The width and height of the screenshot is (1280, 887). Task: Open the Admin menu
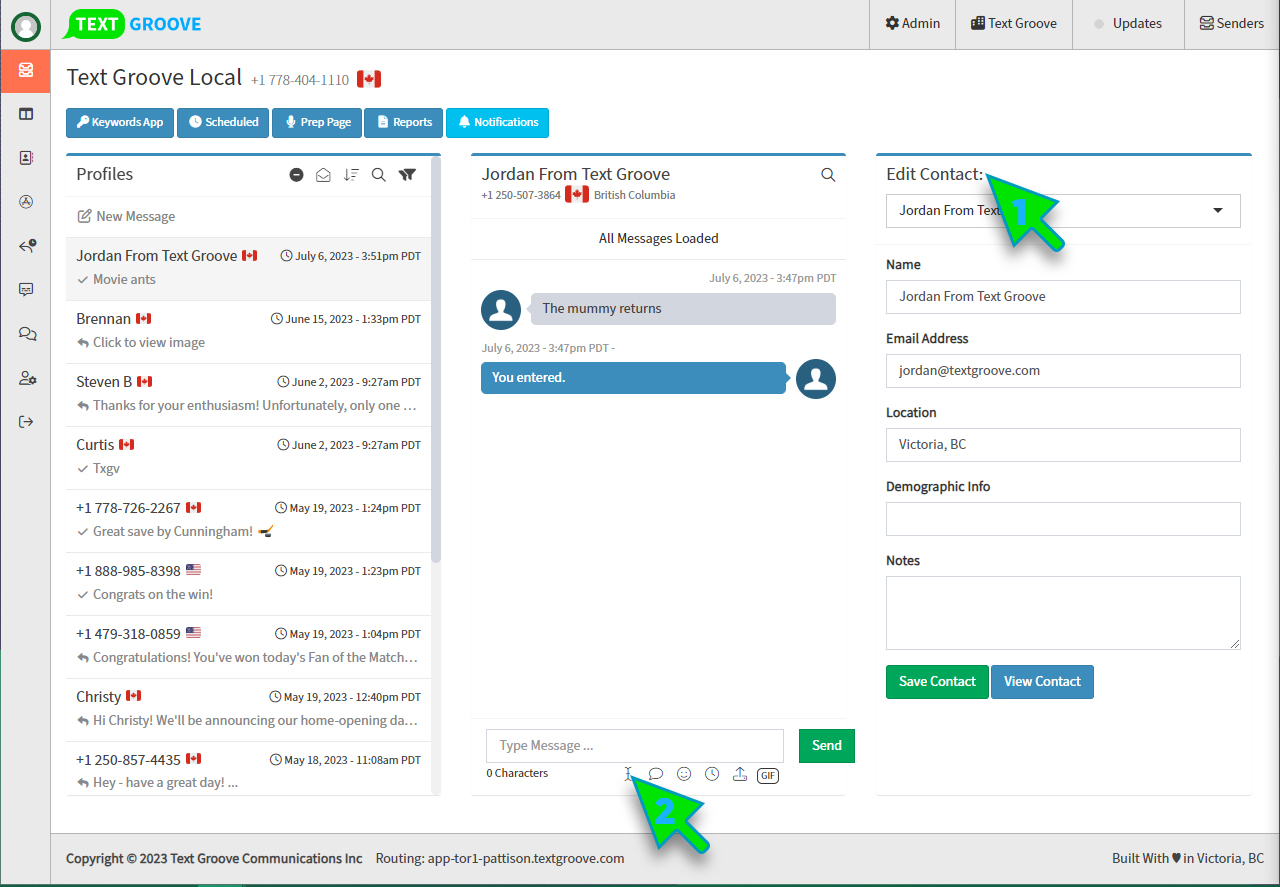[x=913, y=24]
